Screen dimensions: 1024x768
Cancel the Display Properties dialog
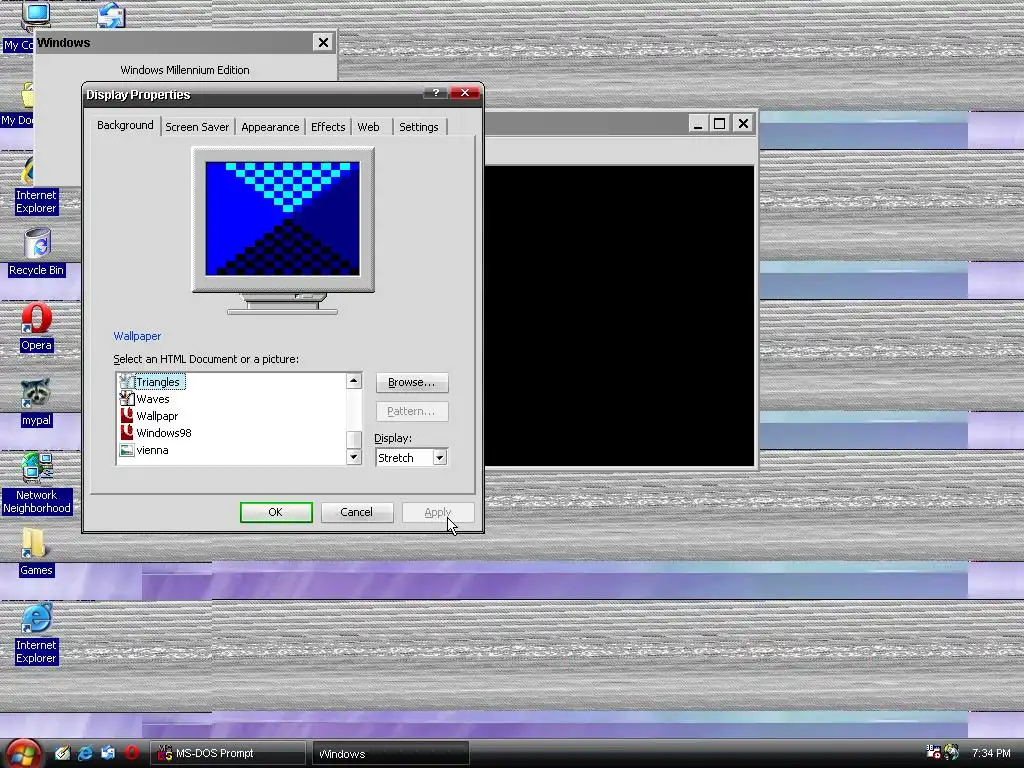pos(357,512)
